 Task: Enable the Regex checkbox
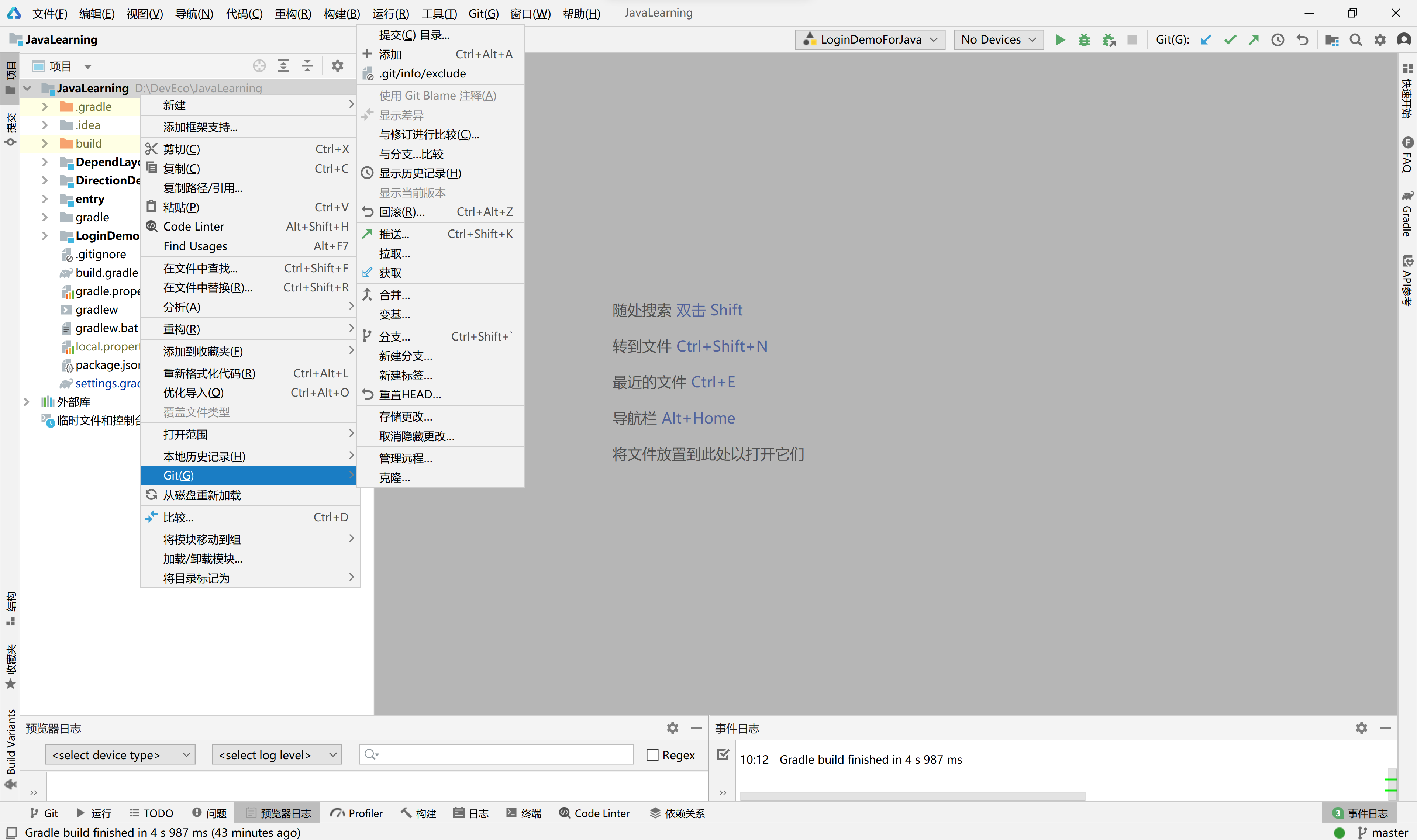pos(652,754)
